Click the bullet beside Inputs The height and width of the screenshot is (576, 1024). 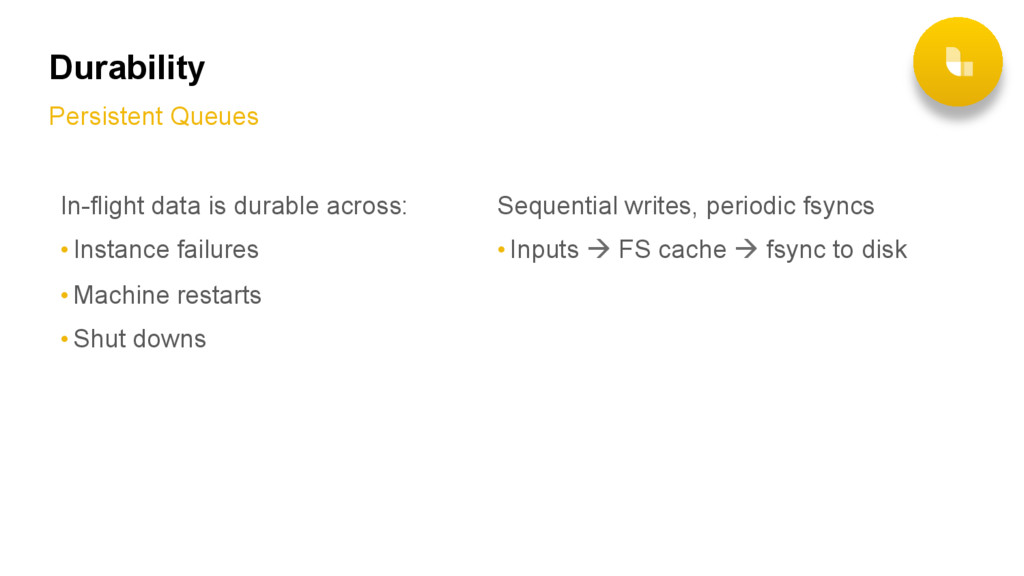pyautogui.click(x=501, y=249)
